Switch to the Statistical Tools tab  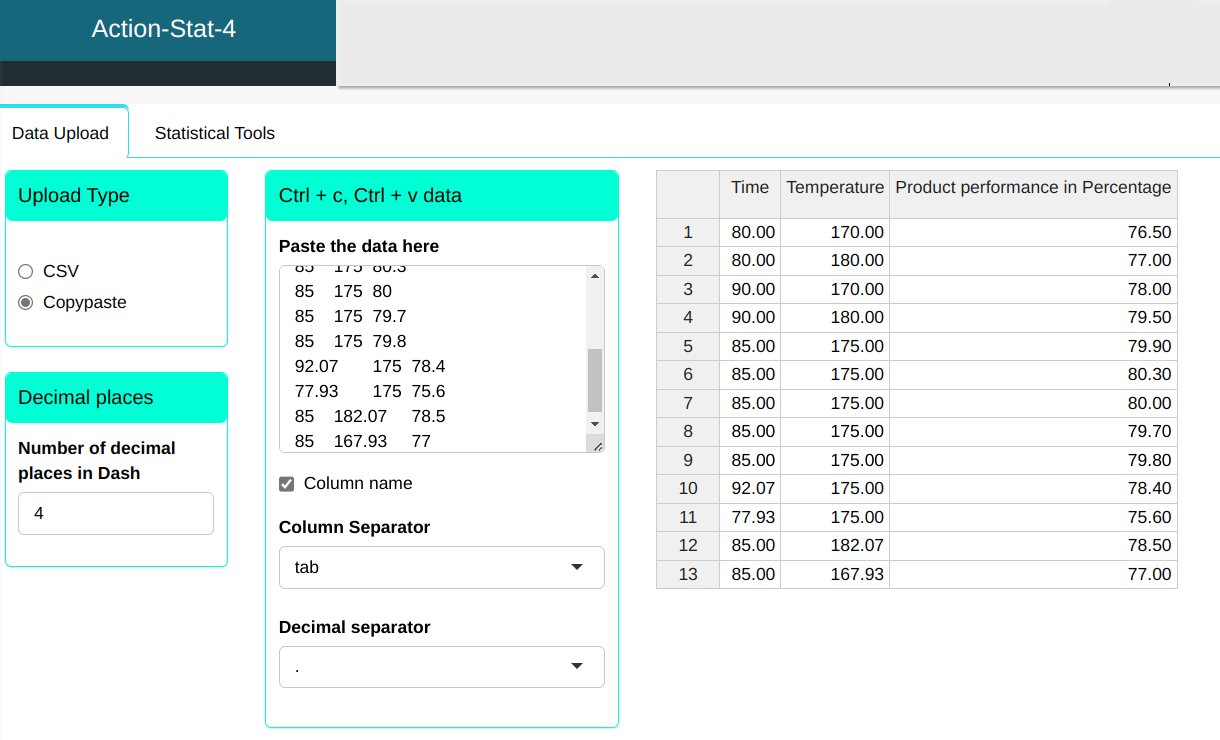coord(214,133)
